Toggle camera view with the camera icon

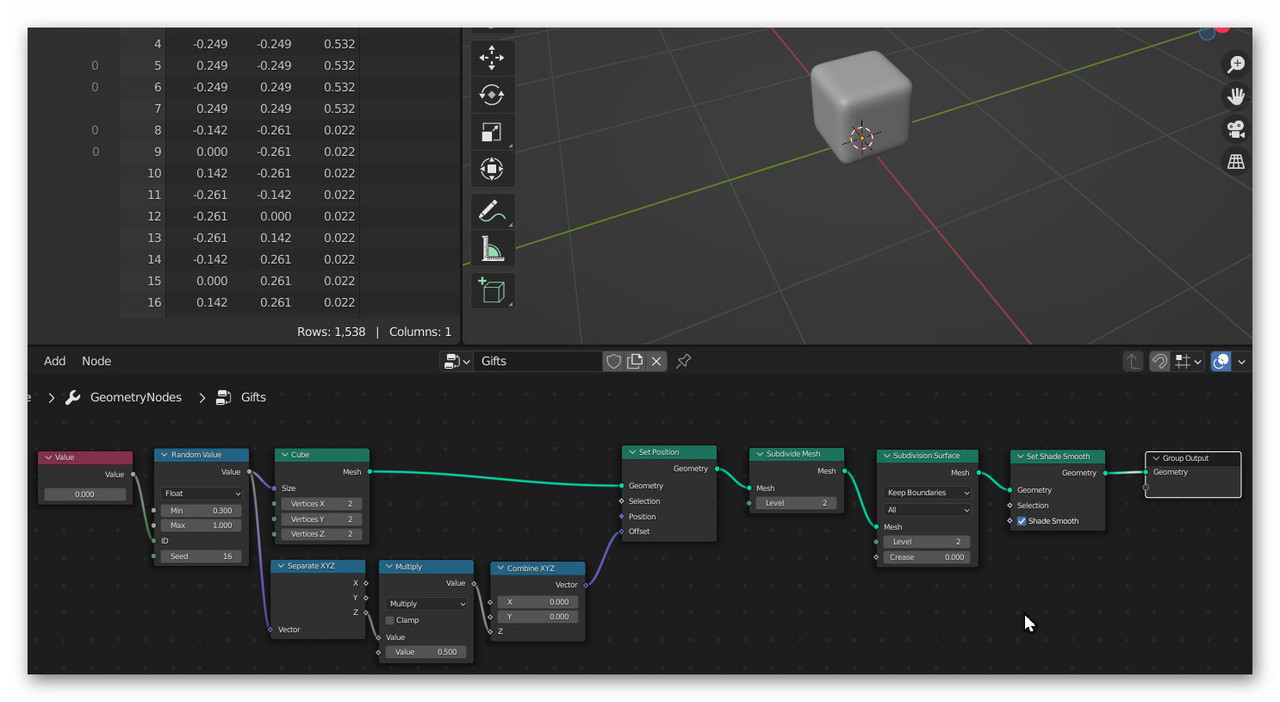(x=1236, y=129)
